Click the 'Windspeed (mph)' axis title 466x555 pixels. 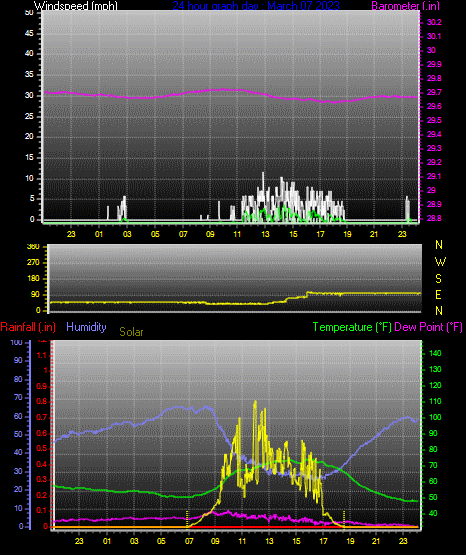click(76, 6)
